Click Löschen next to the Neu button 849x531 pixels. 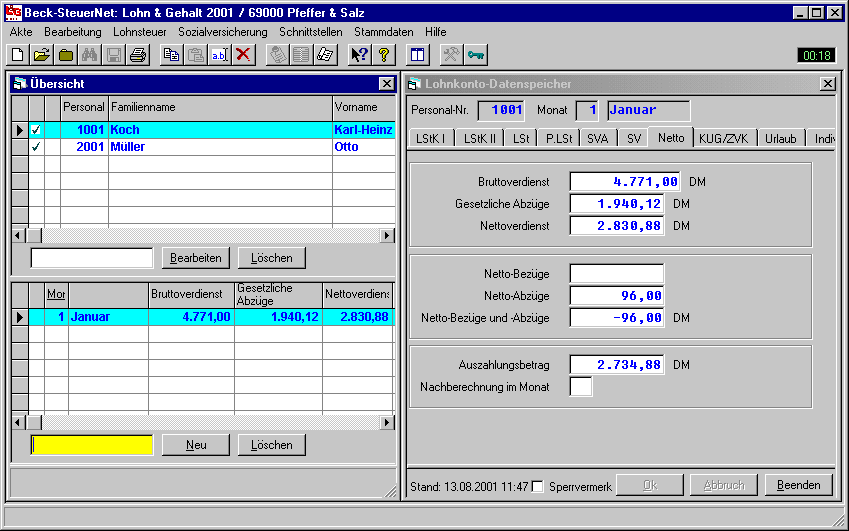(271, 445)
